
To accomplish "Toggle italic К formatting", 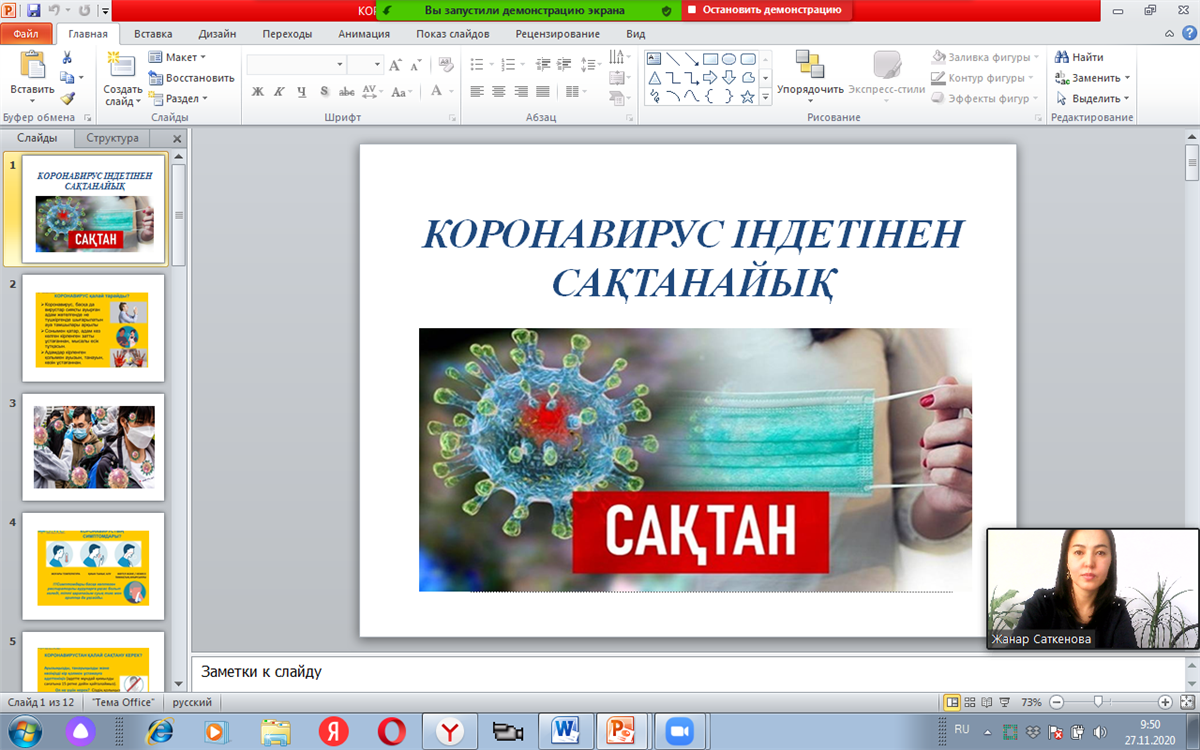I will coord(279,92).
